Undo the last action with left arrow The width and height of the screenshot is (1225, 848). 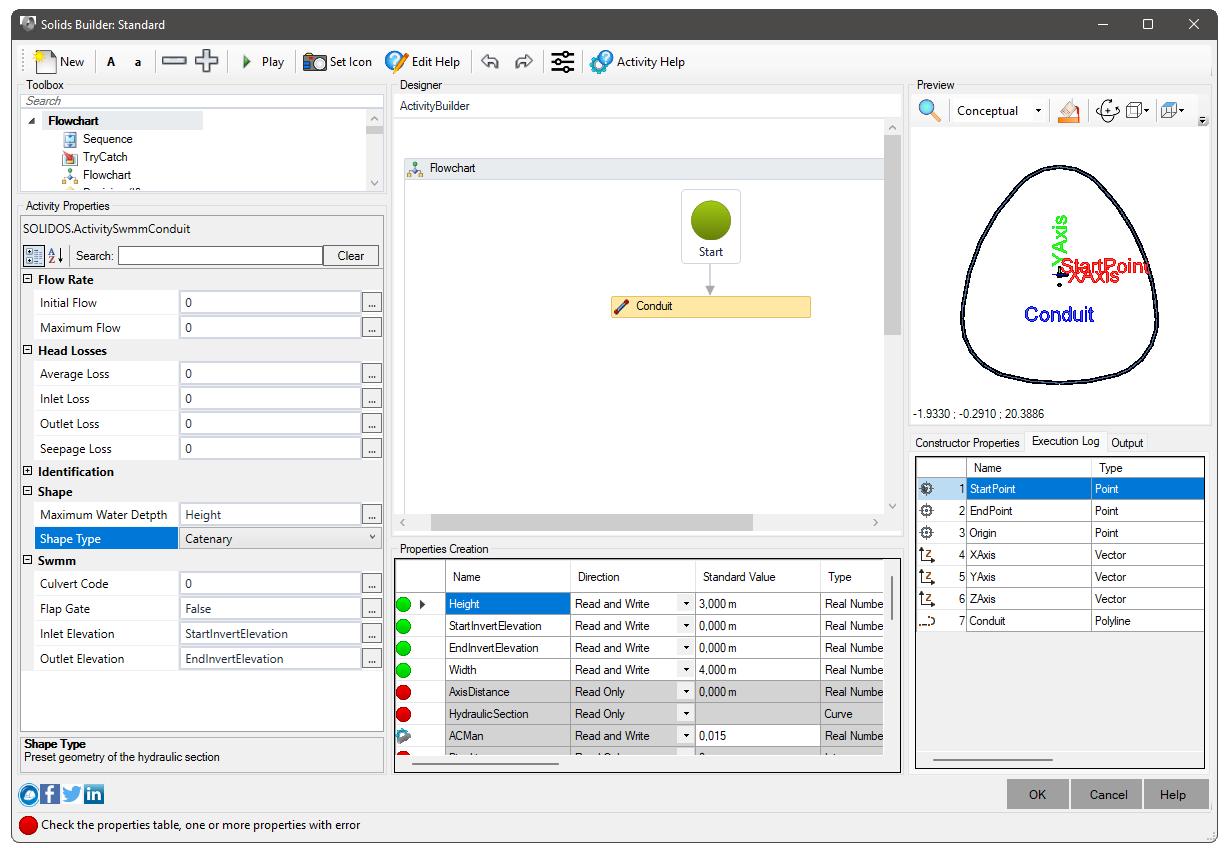(x=490, y=62)
